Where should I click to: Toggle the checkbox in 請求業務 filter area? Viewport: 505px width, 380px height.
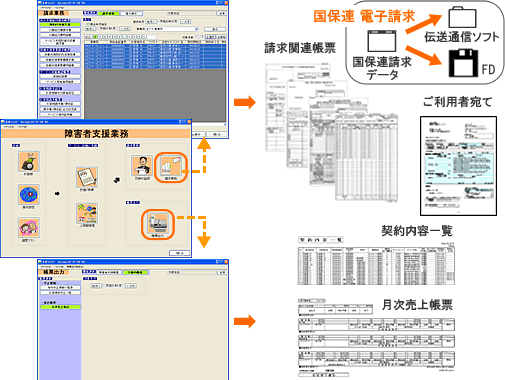click(x=88, y=24)
